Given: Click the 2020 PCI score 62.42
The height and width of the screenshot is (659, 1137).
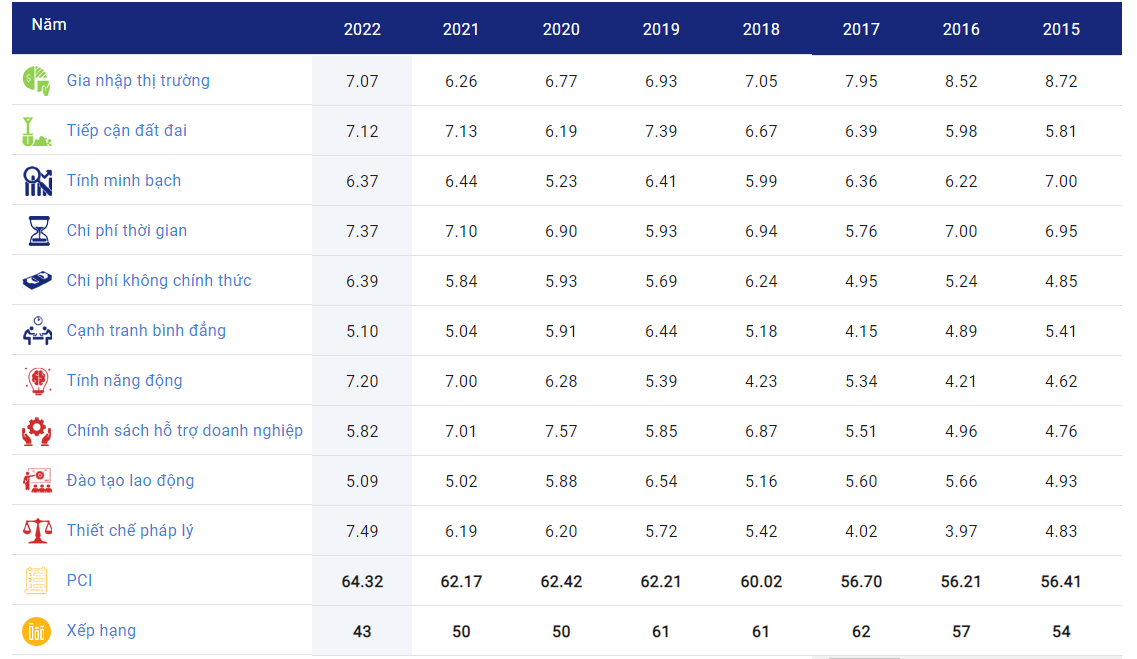Looking at the screenshot, I should click(x=561, y=581).
